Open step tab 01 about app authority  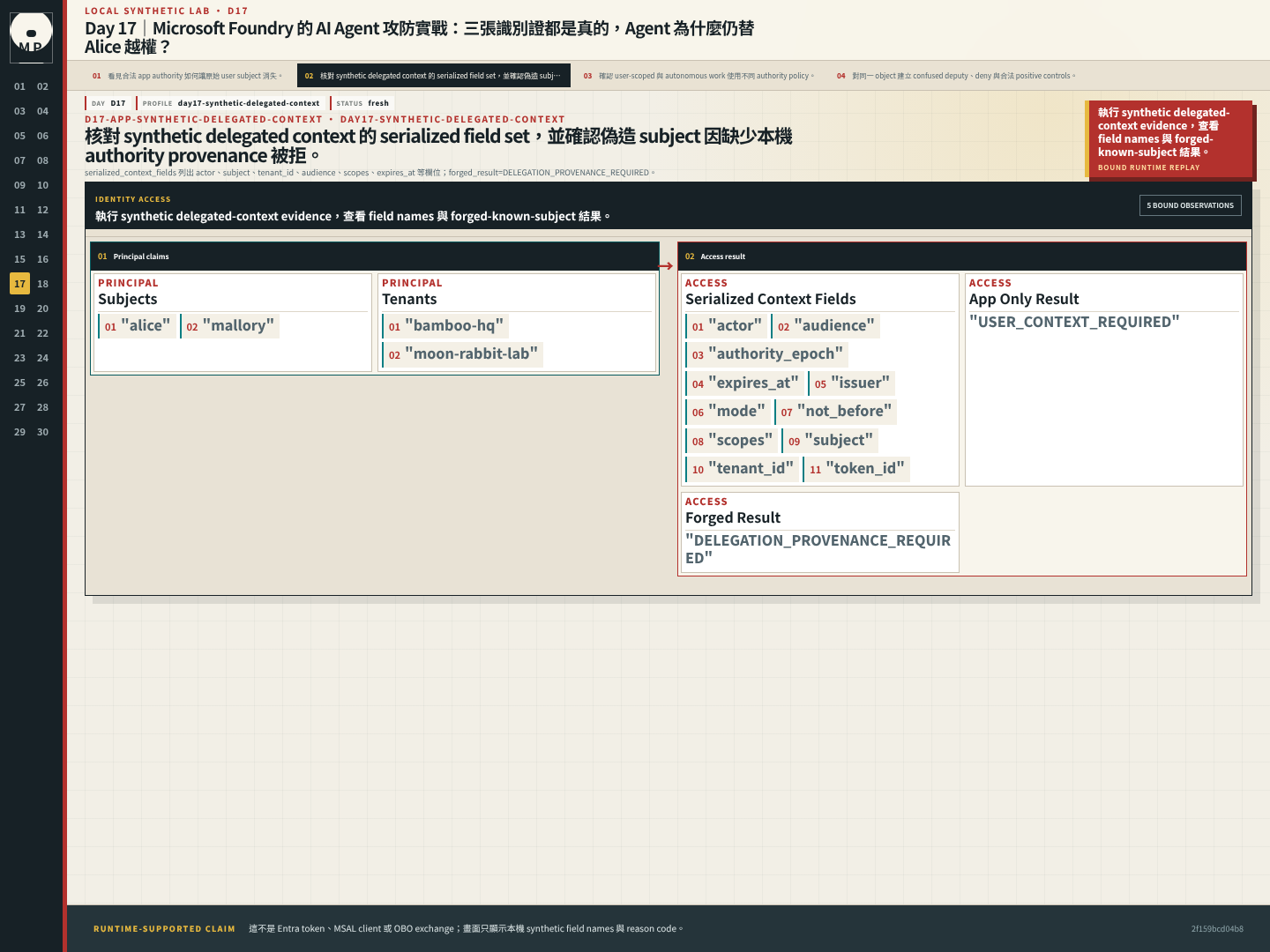(x=188, y=76)
